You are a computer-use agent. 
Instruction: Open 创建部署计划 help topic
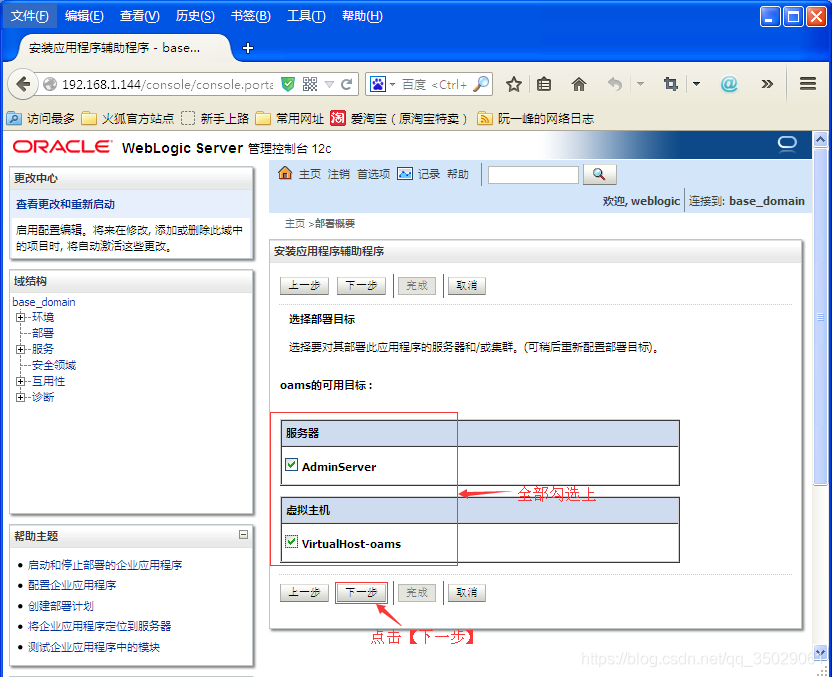(61, 606)
